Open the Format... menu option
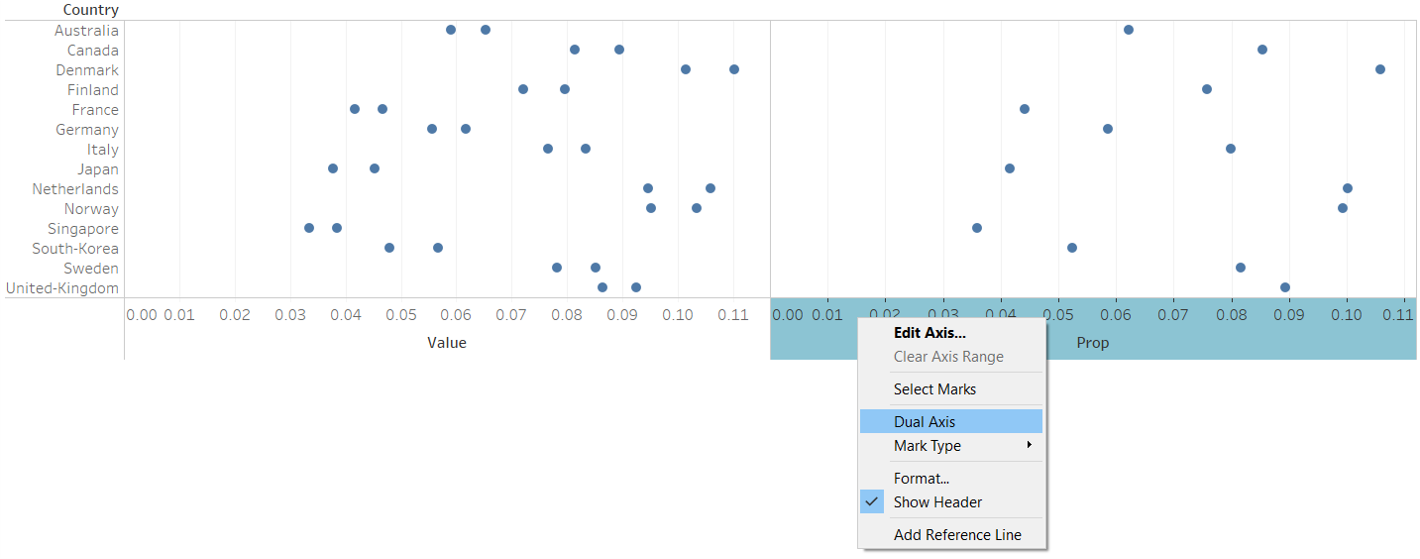 [921, 478]
